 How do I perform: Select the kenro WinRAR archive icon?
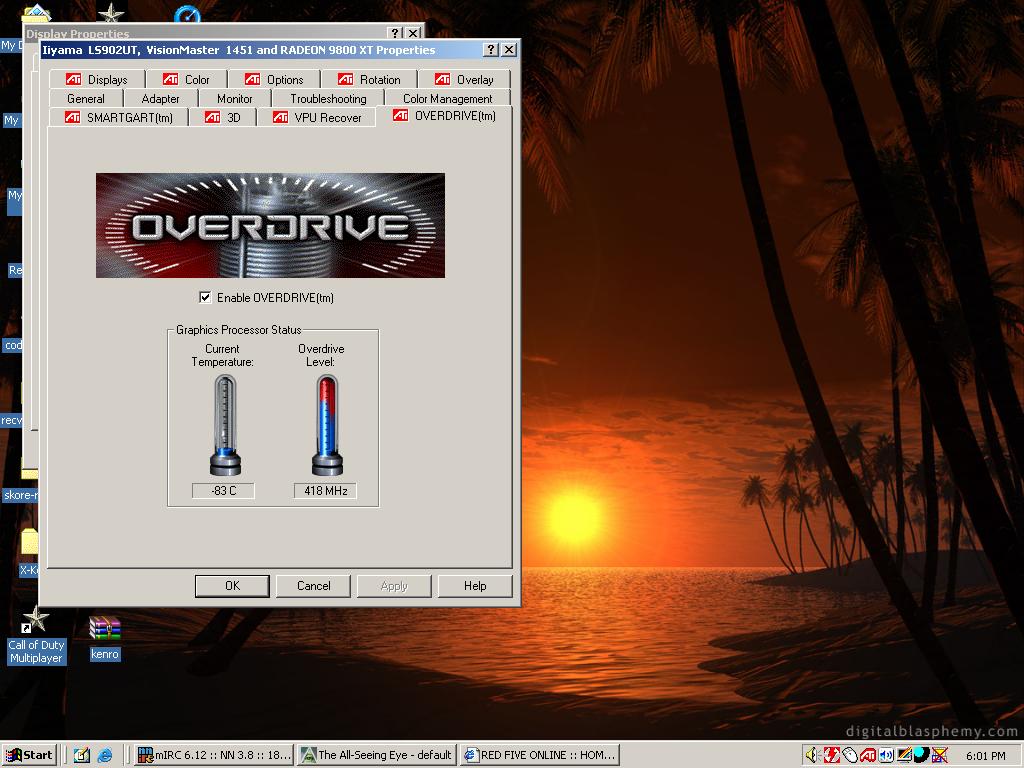point(104,639)
